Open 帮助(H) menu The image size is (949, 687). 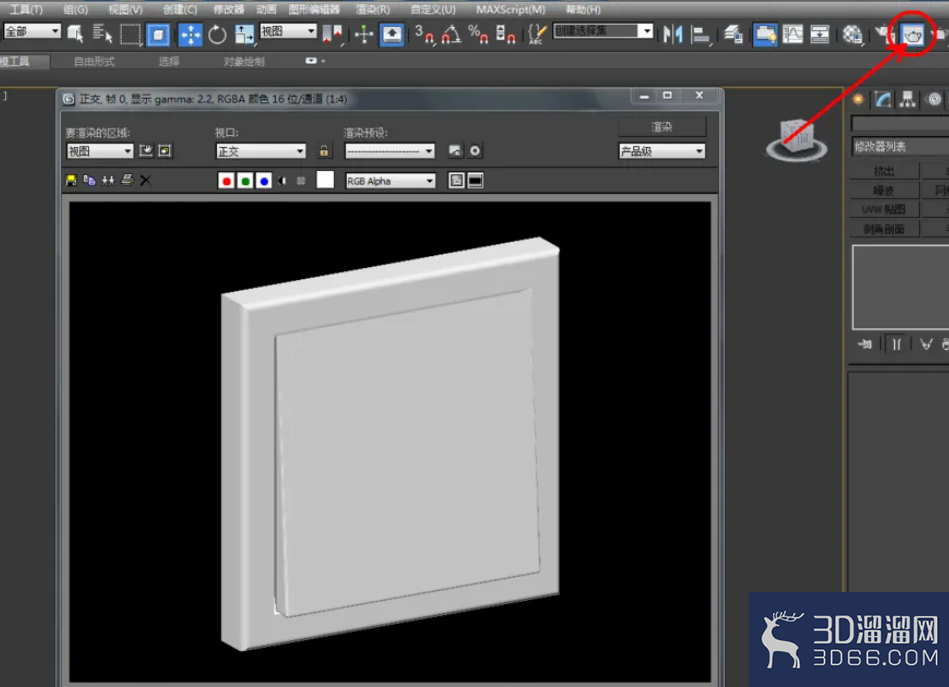(583, 10)
